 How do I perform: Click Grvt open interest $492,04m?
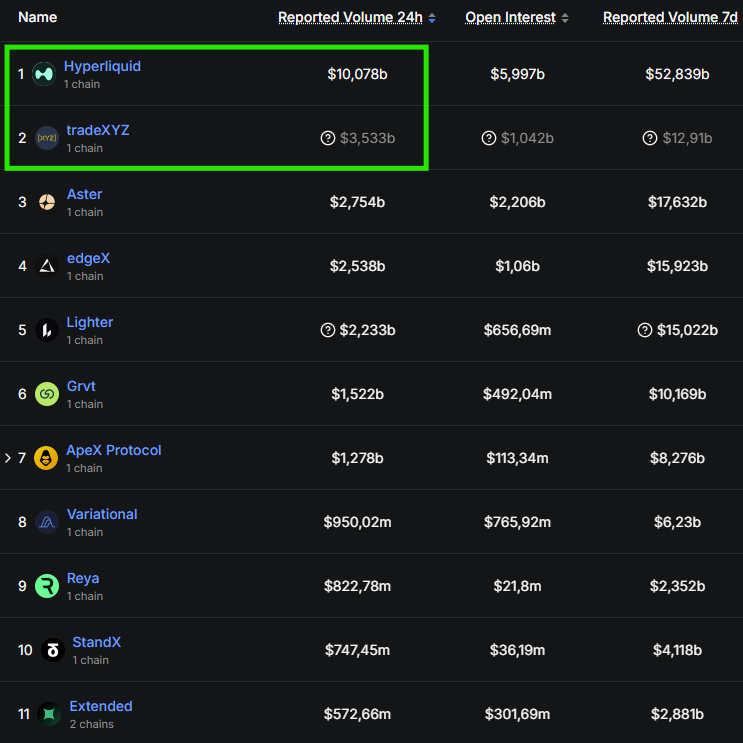pyautogui.click(x=517, y=394)
